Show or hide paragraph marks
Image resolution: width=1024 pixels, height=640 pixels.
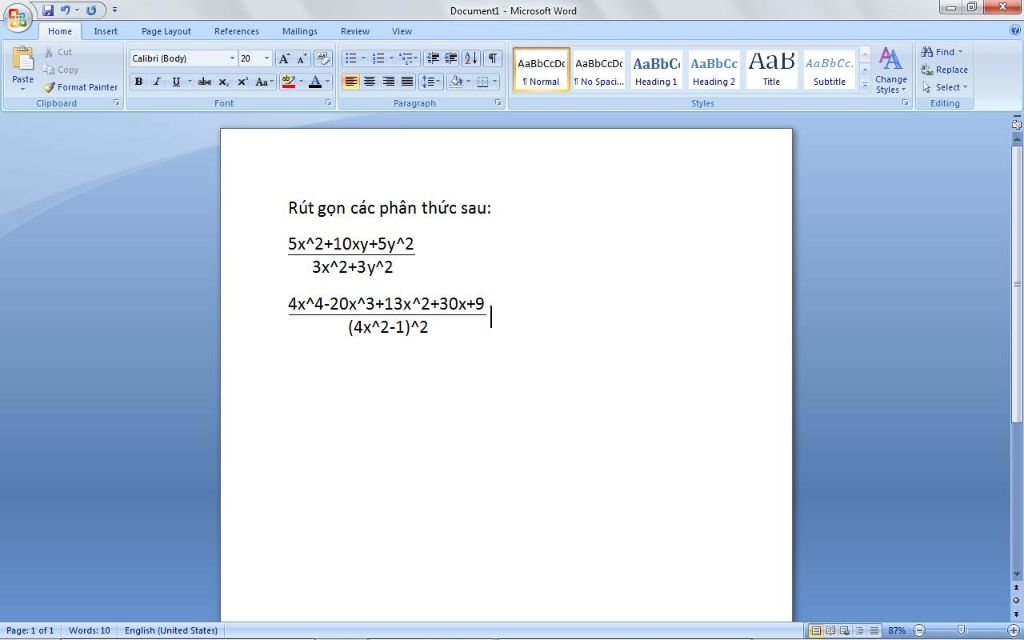pyautogui.click(x=492, y=59)
